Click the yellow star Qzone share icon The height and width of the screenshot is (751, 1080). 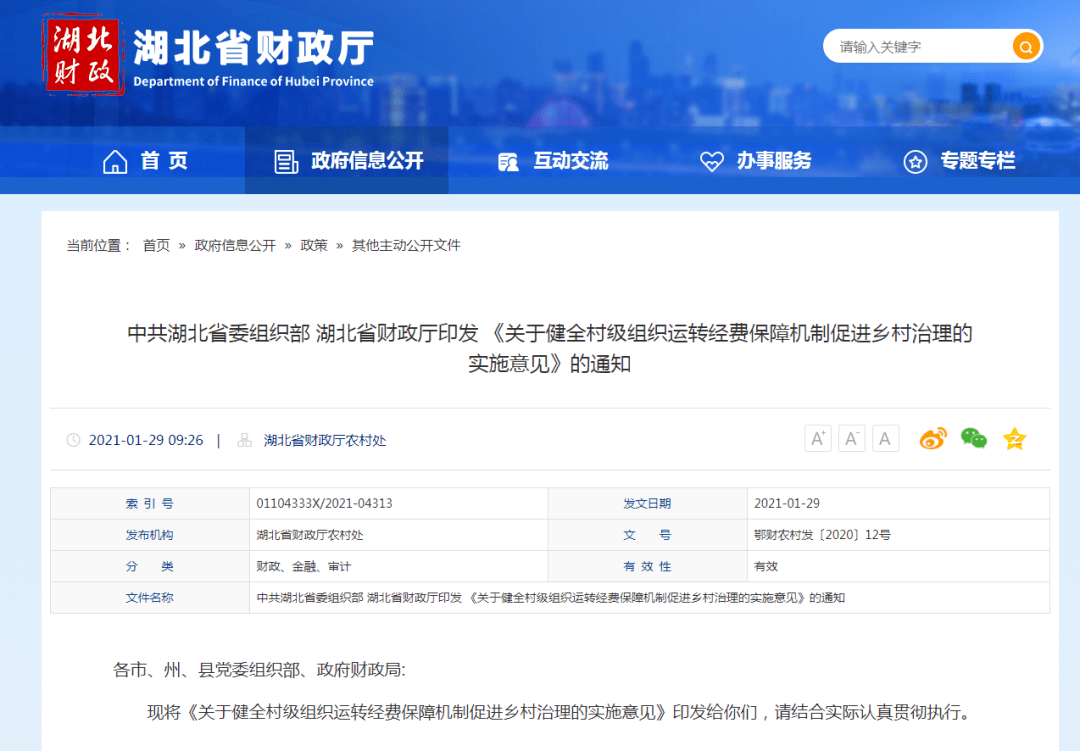tap(1015, 438)
